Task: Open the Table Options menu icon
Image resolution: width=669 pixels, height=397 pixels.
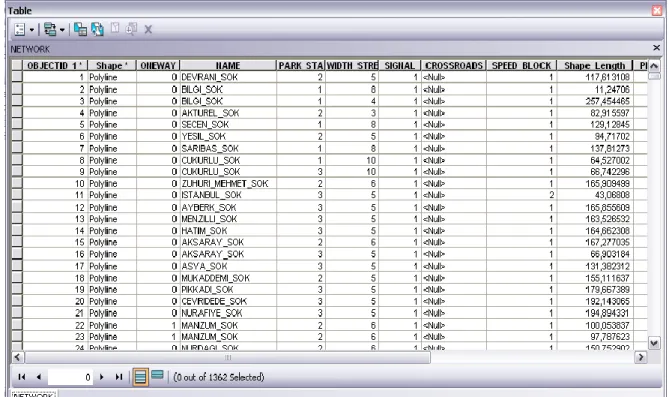Action: (20, 29)
